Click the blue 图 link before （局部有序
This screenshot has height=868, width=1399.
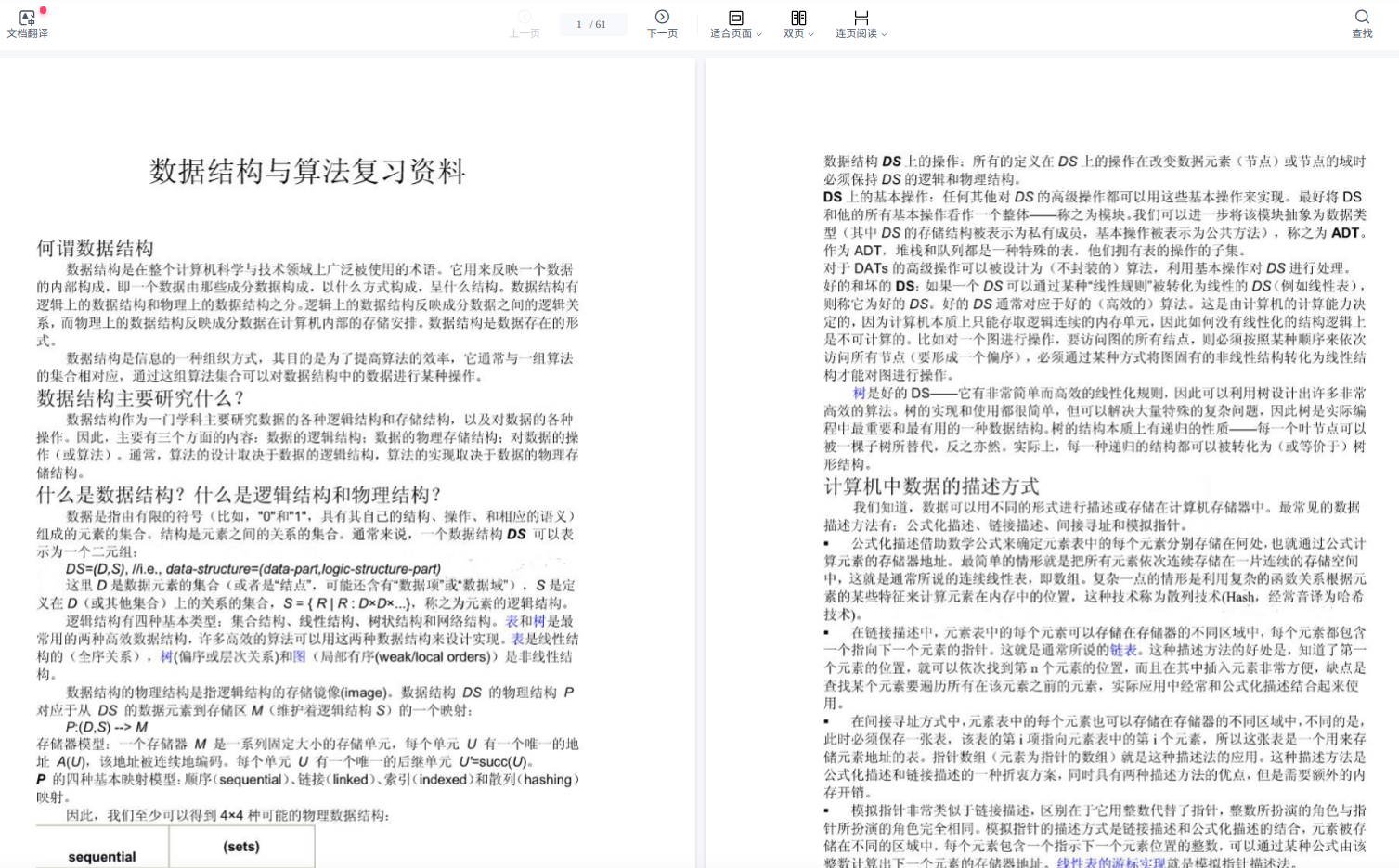299,656
